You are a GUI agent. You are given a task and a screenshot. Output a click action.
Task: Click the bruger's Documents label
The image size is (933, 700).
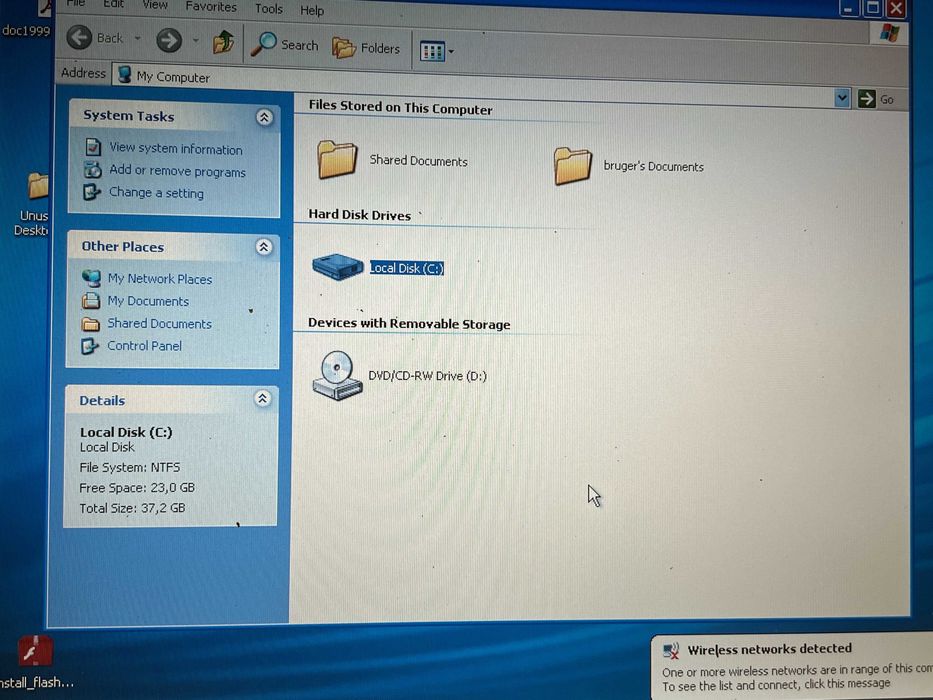(x=653, y=166)
